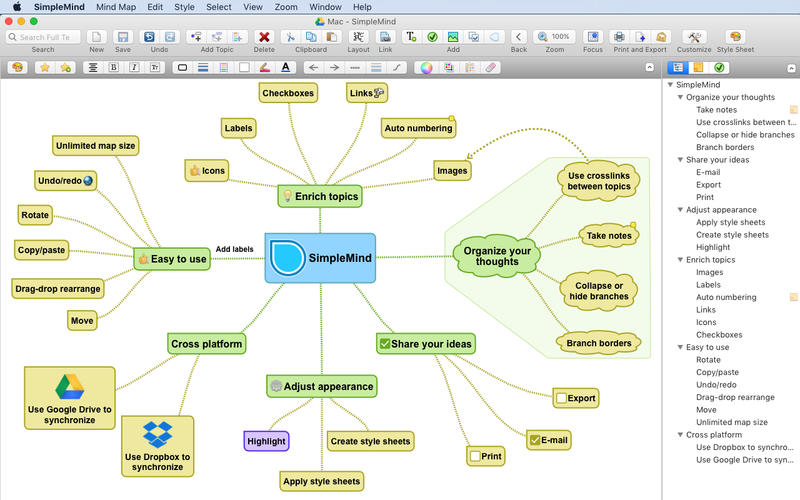
Task: Open the Edit menu
Action: coord(155,7)
